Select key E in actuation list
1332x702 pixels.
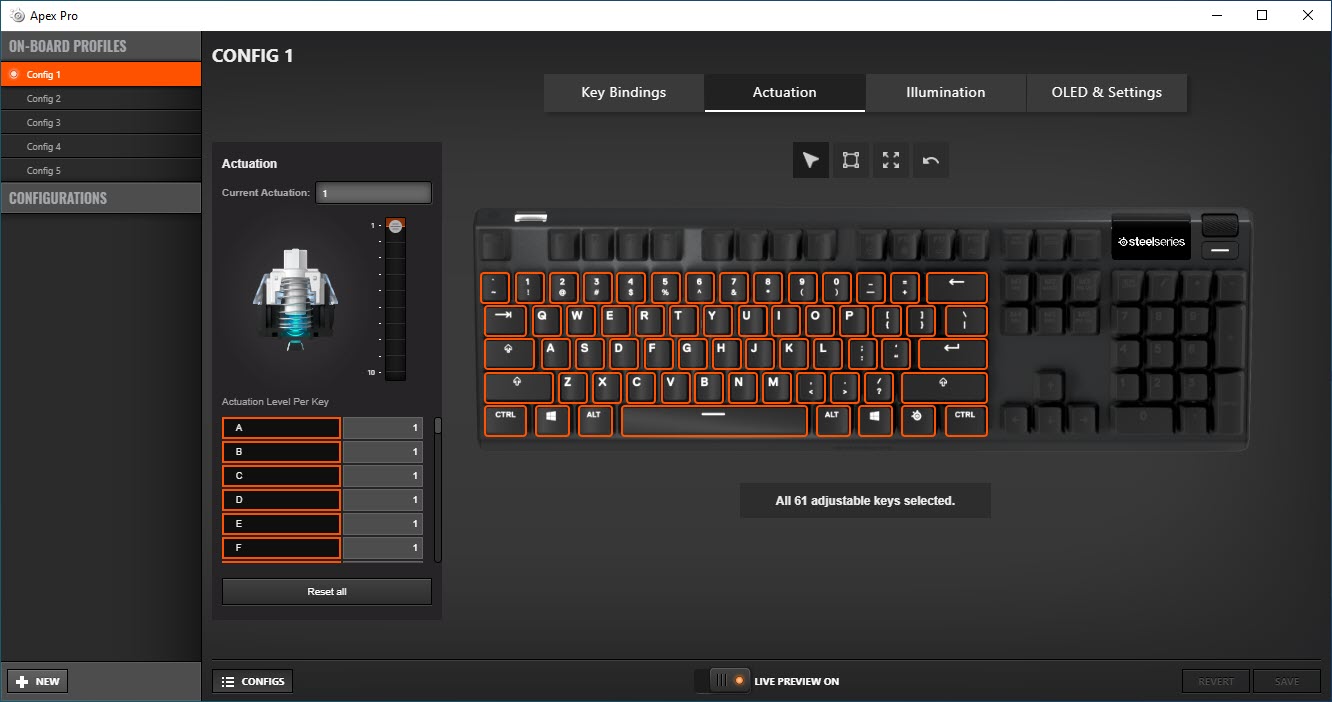click(281, 524)
